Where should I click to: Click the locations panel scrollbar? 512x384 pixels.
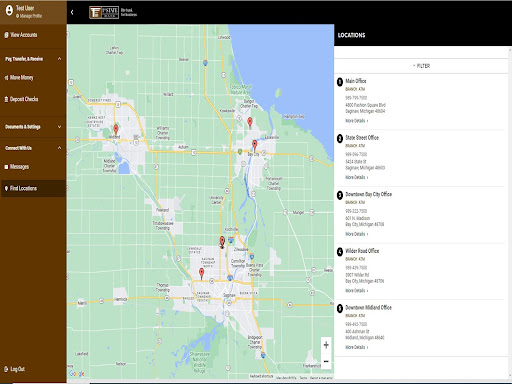click(x=510, y=213)
